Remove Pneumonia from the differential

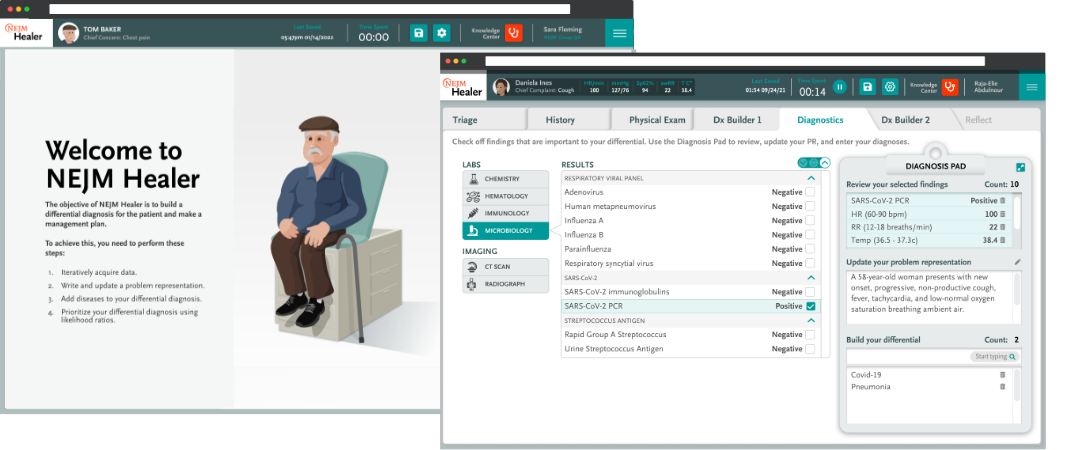(x=1002, y=387)
